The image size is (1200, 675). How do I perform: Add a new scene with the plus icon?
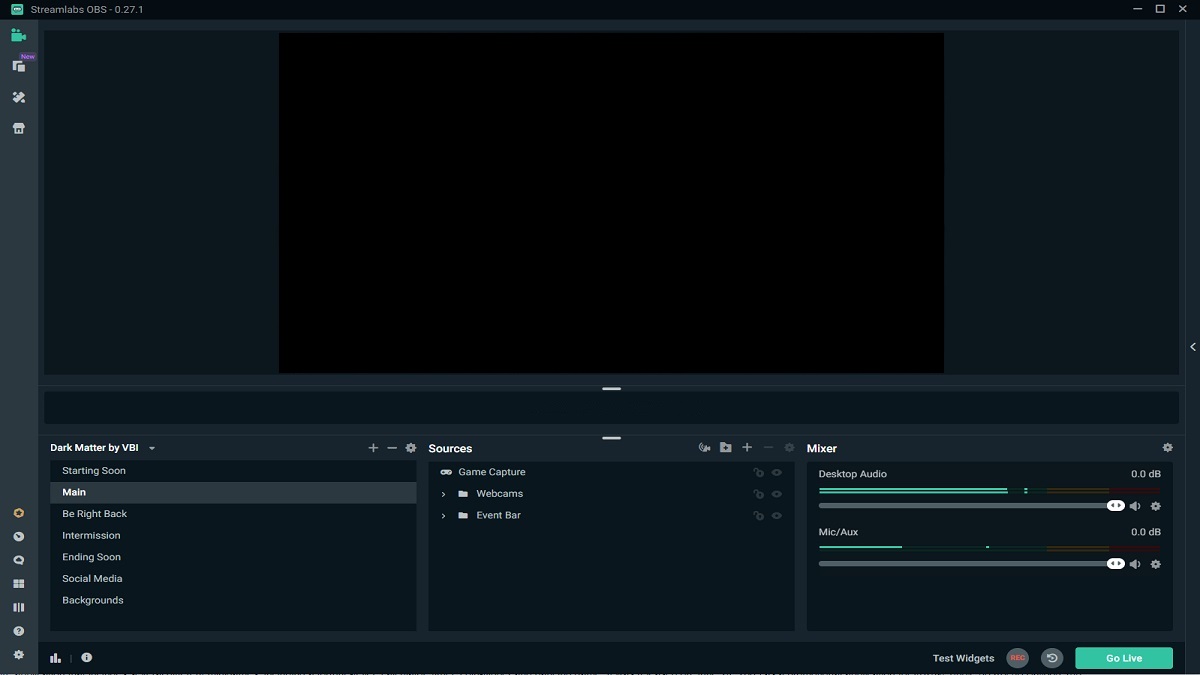tap(373, 448)
